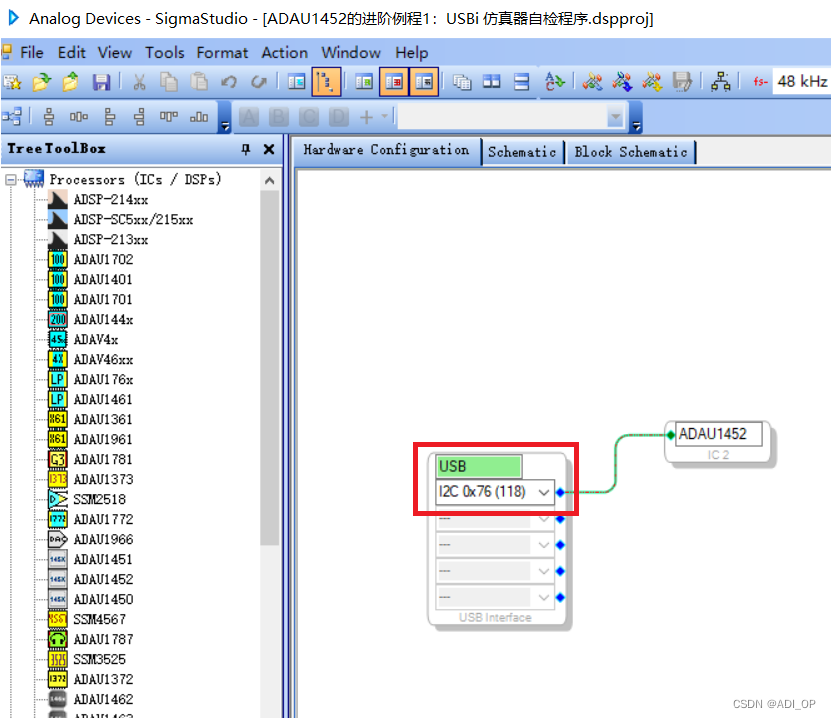Screen dimensions: 831x719
Task: Select ADAU1701 in the tree
Action: [103, 299]
